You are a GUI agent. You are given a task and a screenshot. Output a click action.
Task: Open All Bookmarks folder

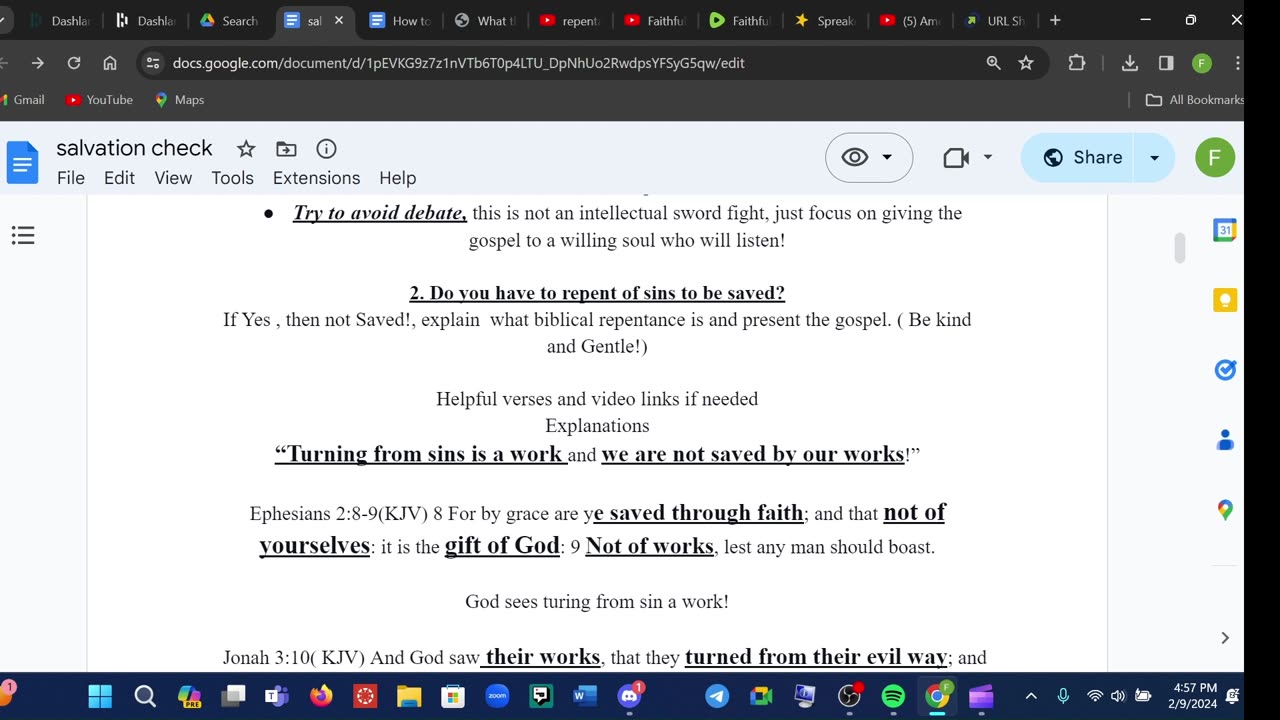(1194, 100)
